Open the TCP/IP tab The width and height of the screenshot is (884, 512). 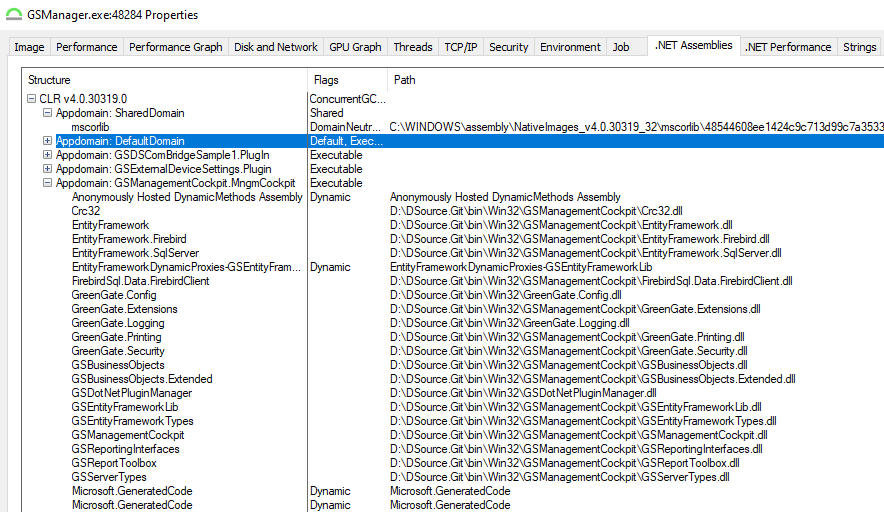point(461,47)
